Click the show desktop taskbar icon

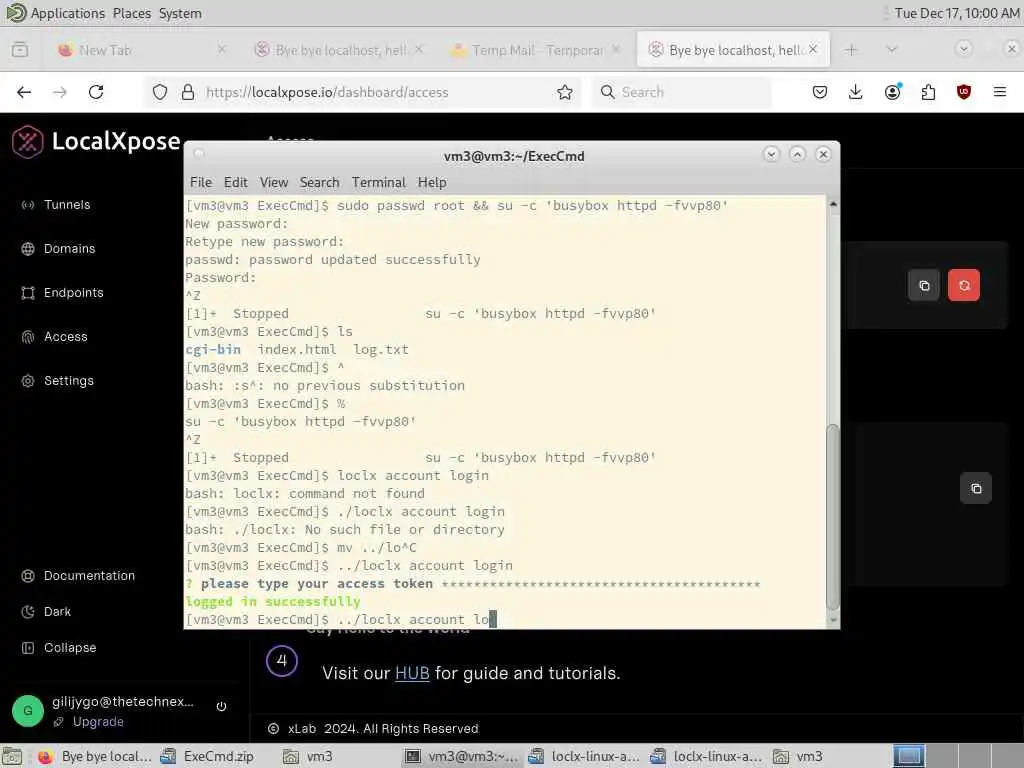[12, 756]
